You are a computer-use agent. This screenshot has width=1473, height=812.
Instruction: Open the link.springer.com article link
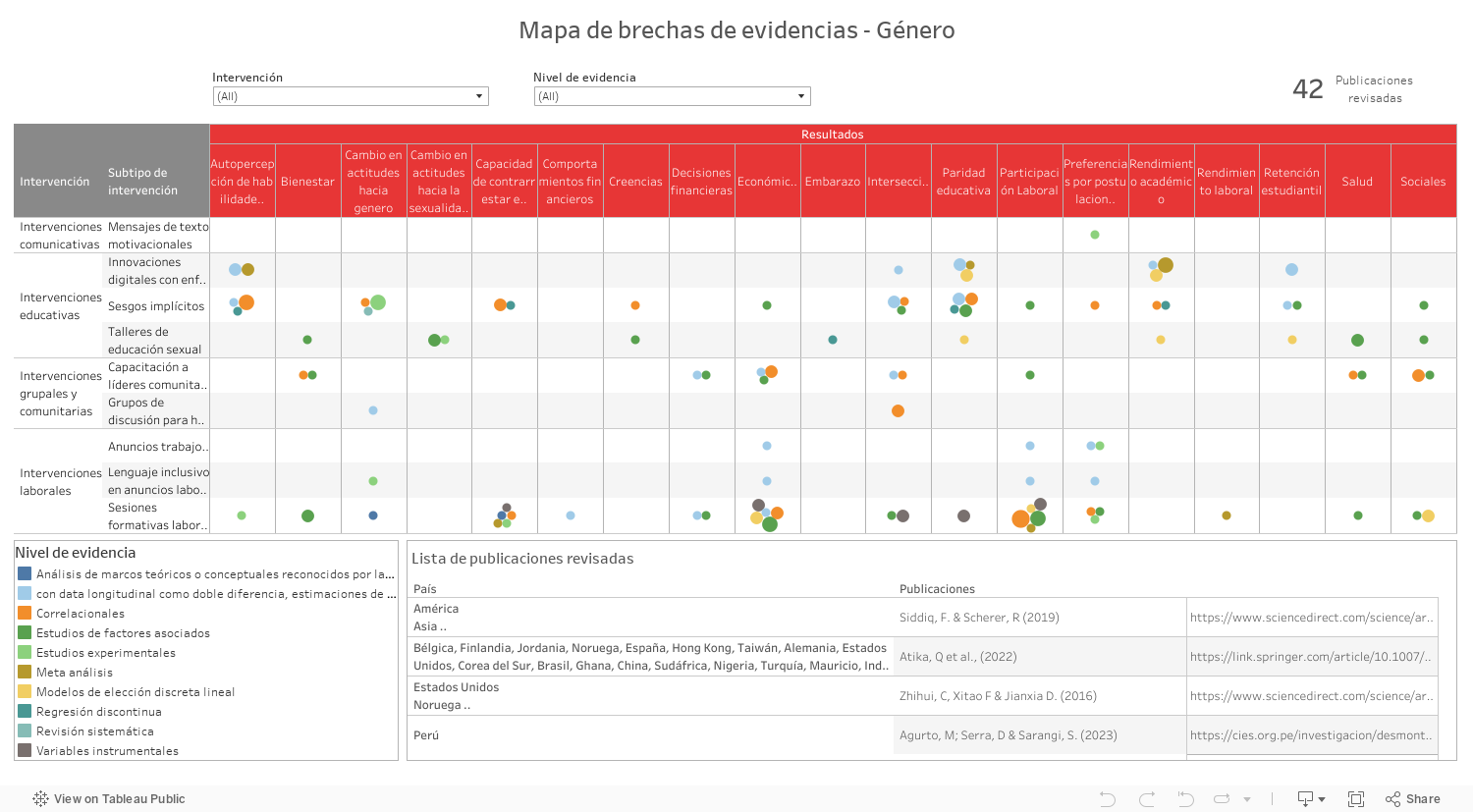(x=1311, y=657)
